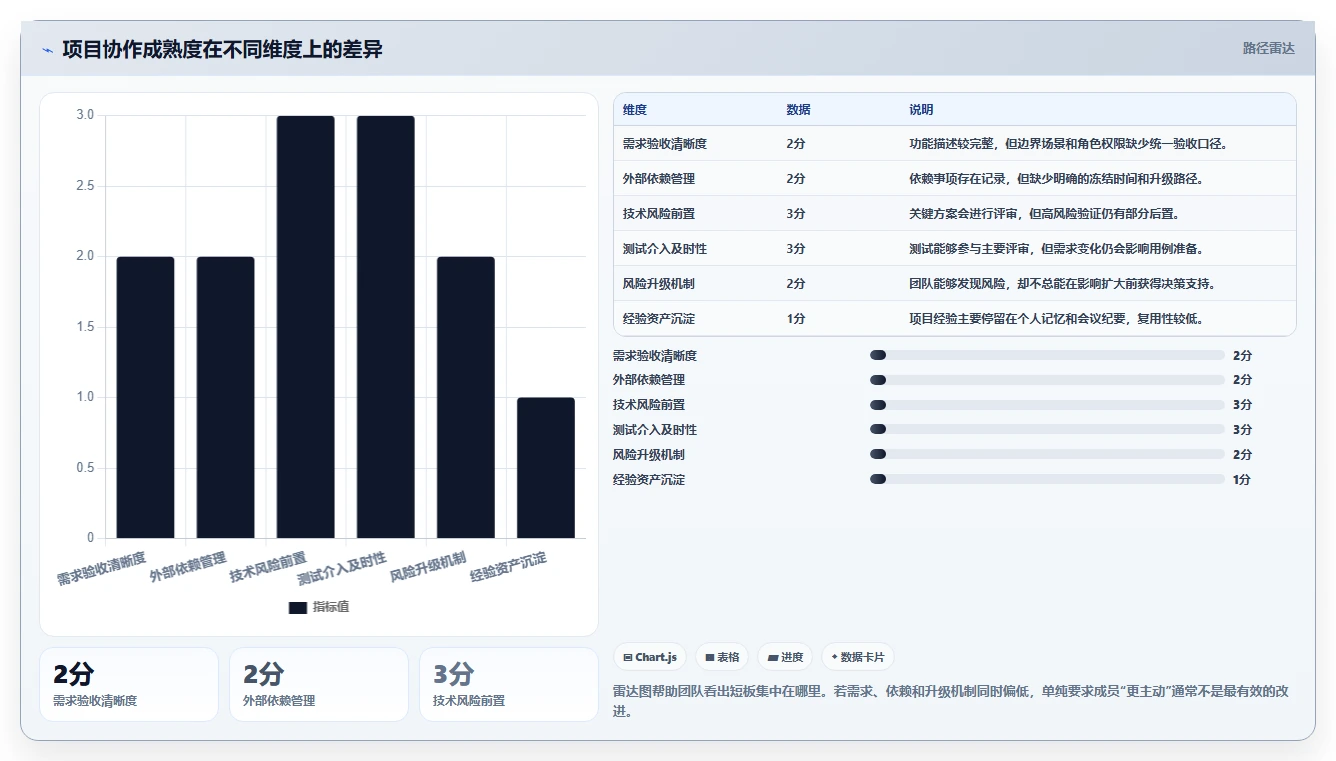
Task: Select the 测试介入及时性 bar in the chart
Action: coord(385,327)
